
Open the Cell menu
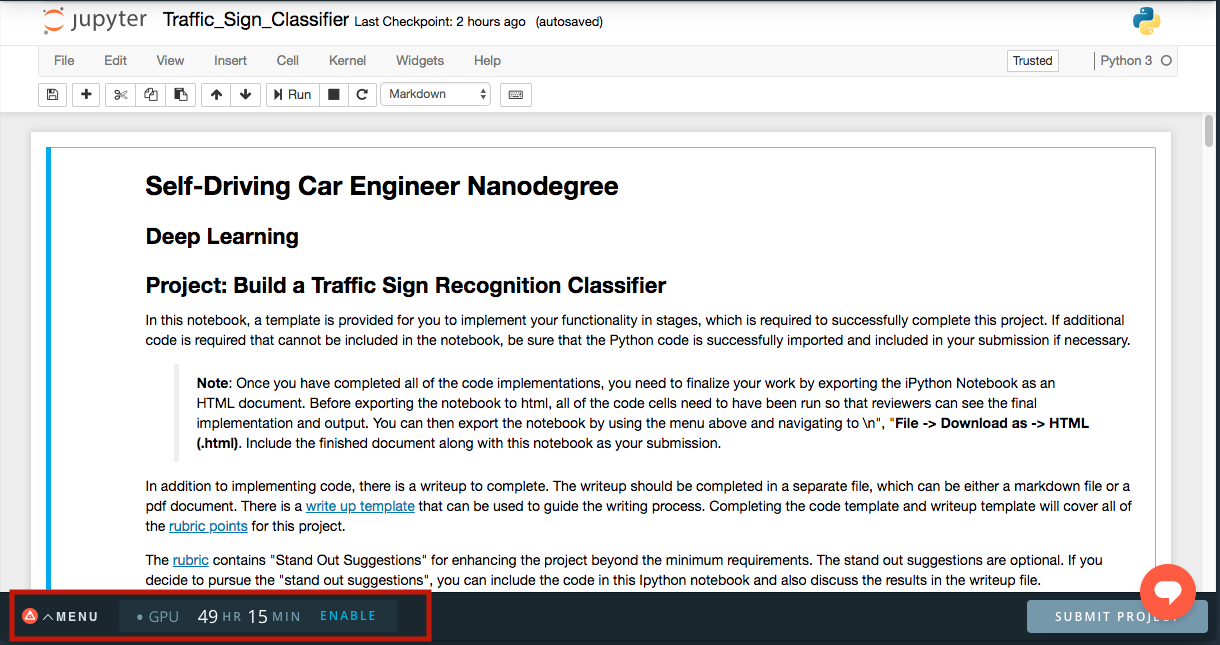(288, 61)
